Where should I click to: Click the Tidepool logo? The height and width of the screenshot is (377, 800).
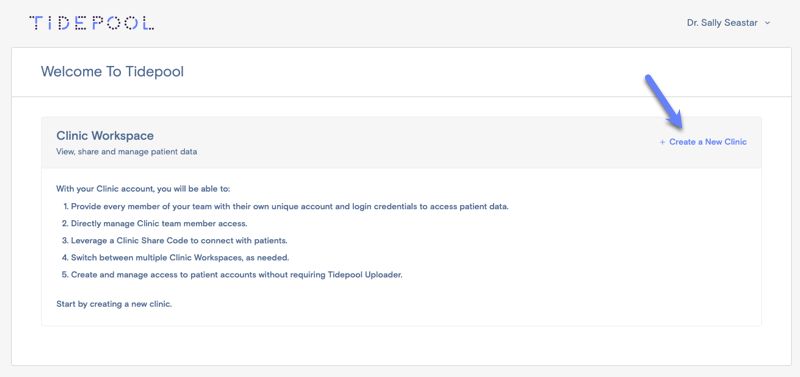click(92, 23)
